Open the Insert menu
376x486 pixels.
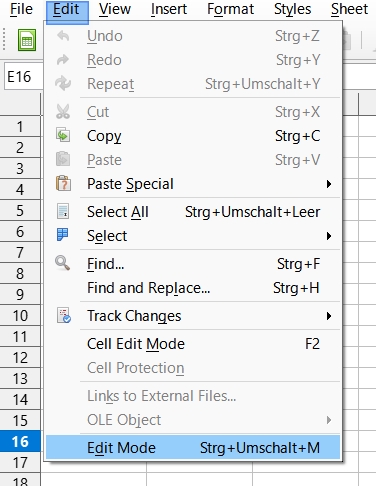click(169, 9)
